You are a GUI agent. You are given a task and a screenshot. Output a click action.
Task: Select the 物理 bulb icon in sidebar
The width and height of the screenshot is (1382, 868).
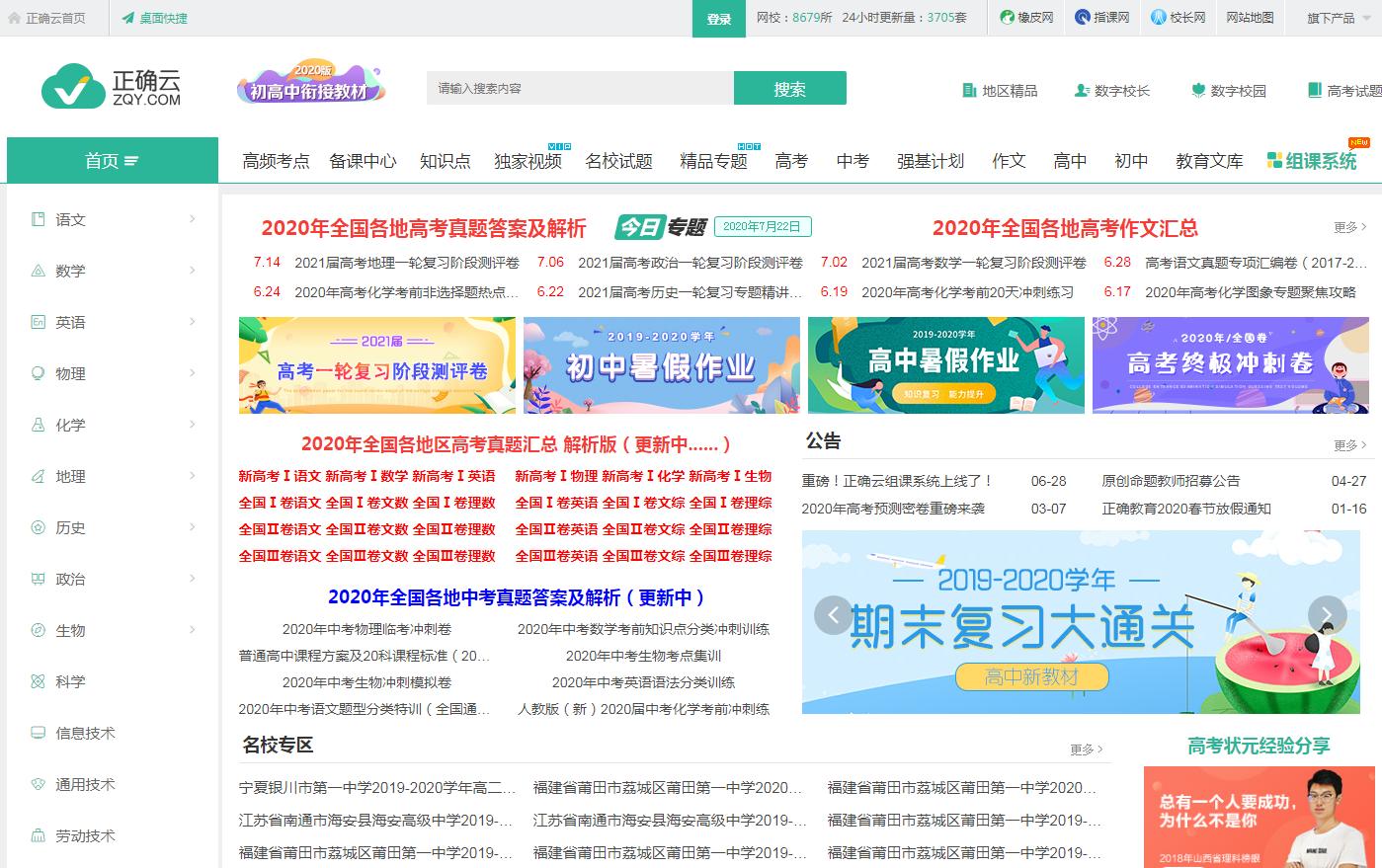click(40, 373)
